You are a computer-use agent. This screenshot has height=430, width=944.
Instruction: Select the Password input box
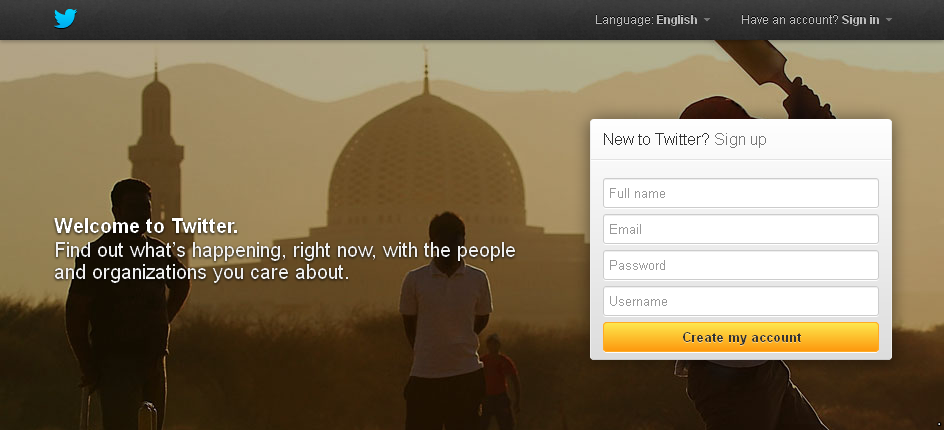point(741,266)
